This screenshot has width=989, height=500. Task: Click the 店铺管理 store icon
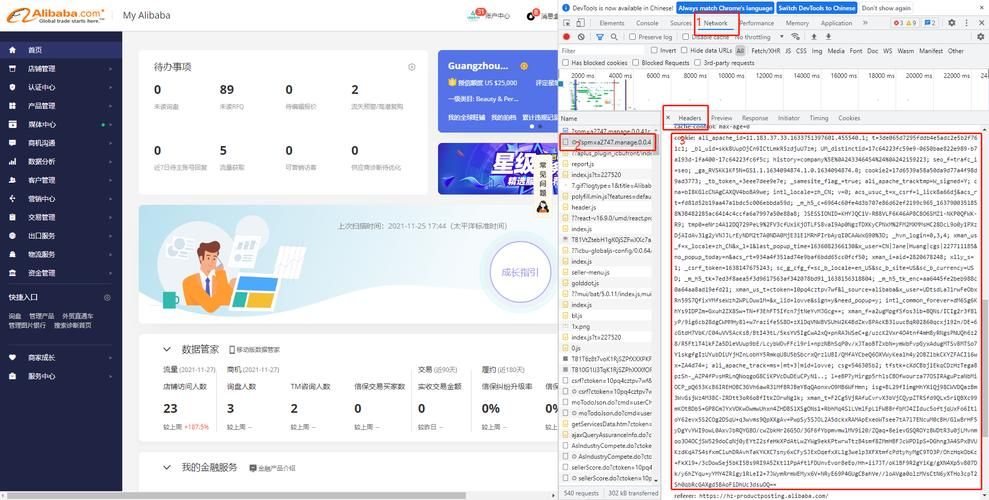pos(13,68)
